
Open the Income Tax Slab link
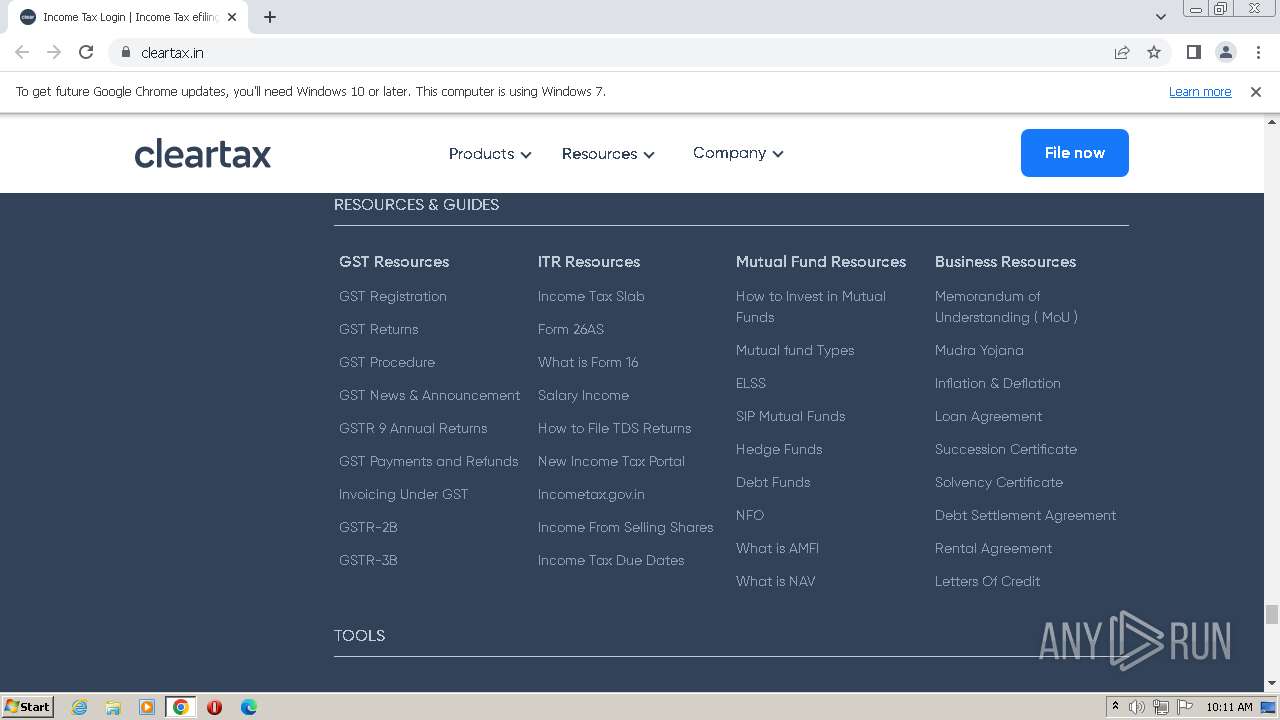coord(591,296)
